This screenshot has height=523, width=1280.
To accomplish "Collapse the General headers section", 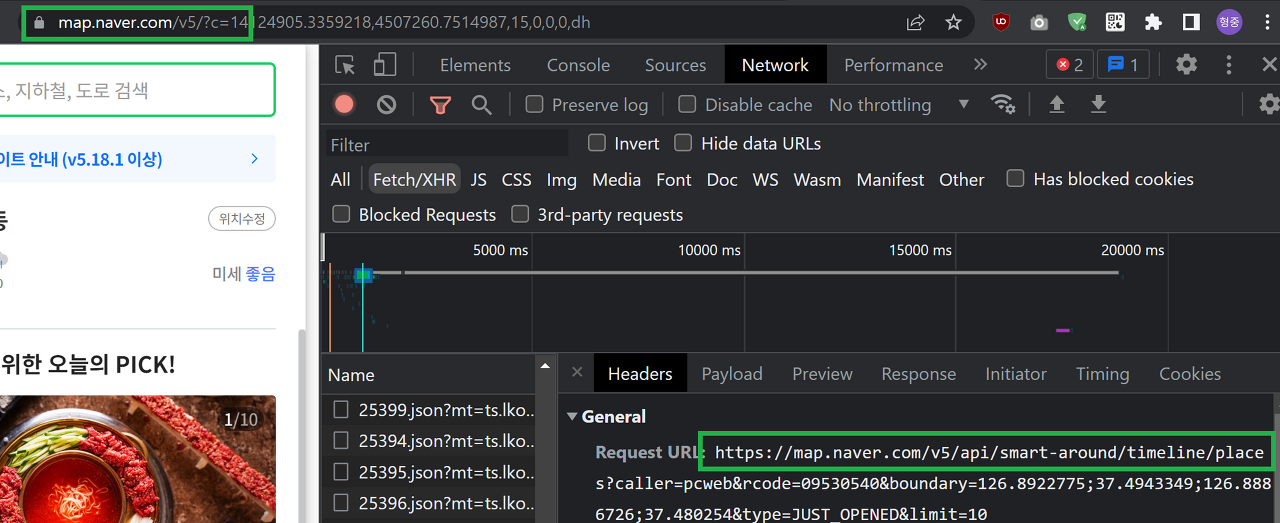I will [572, 417].
